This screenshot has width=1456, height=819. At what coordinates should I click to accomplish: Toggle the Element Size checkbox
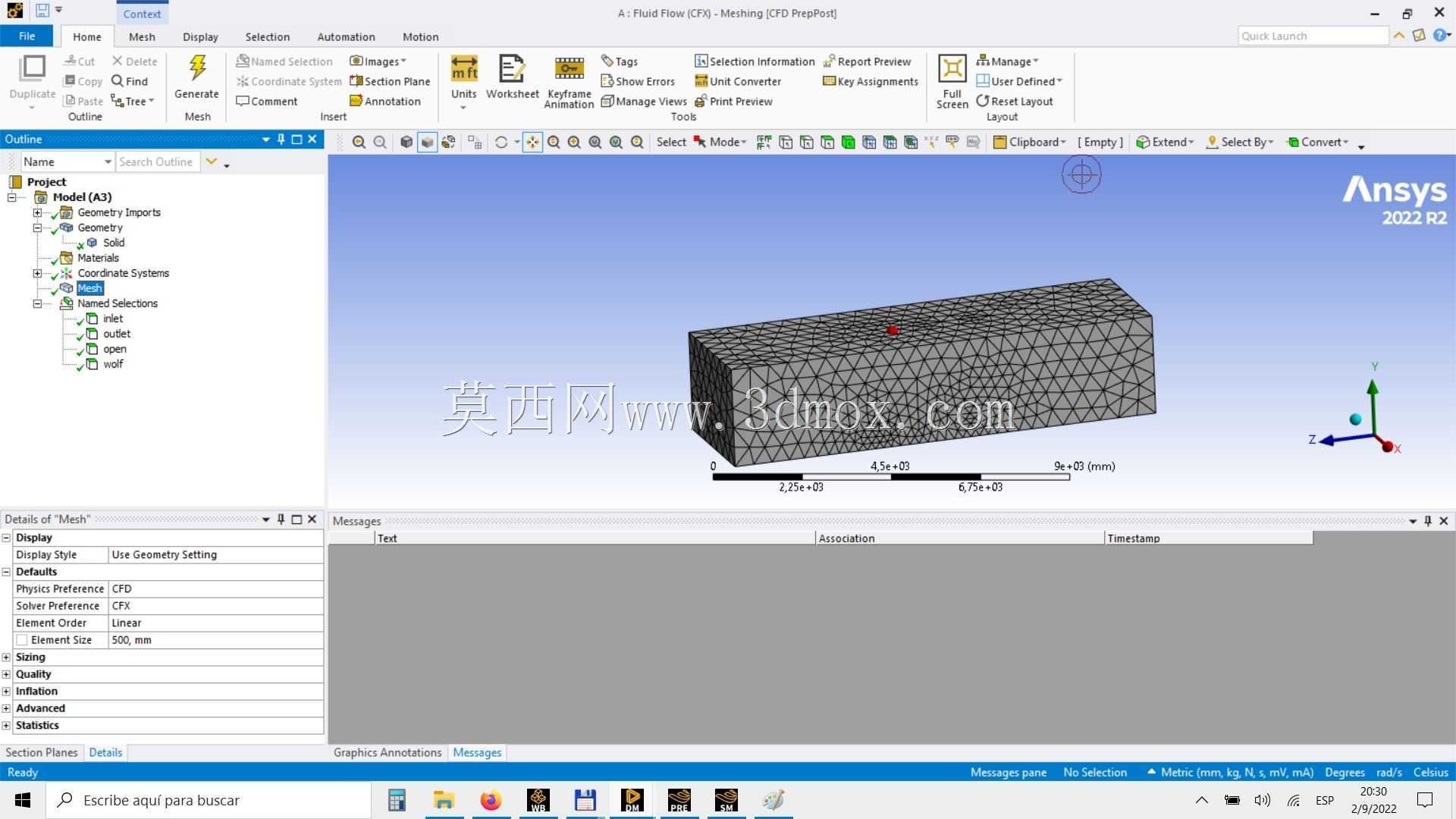22,640
